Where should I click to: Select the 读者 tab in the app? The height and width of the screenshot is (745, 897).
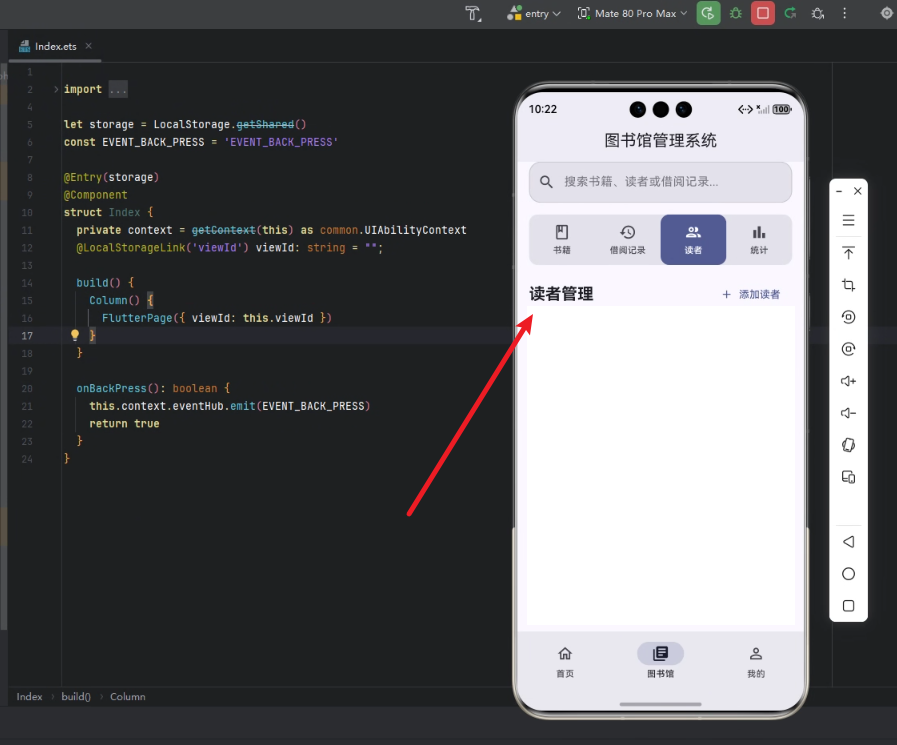pyautogui.click(x=693, y=240)
